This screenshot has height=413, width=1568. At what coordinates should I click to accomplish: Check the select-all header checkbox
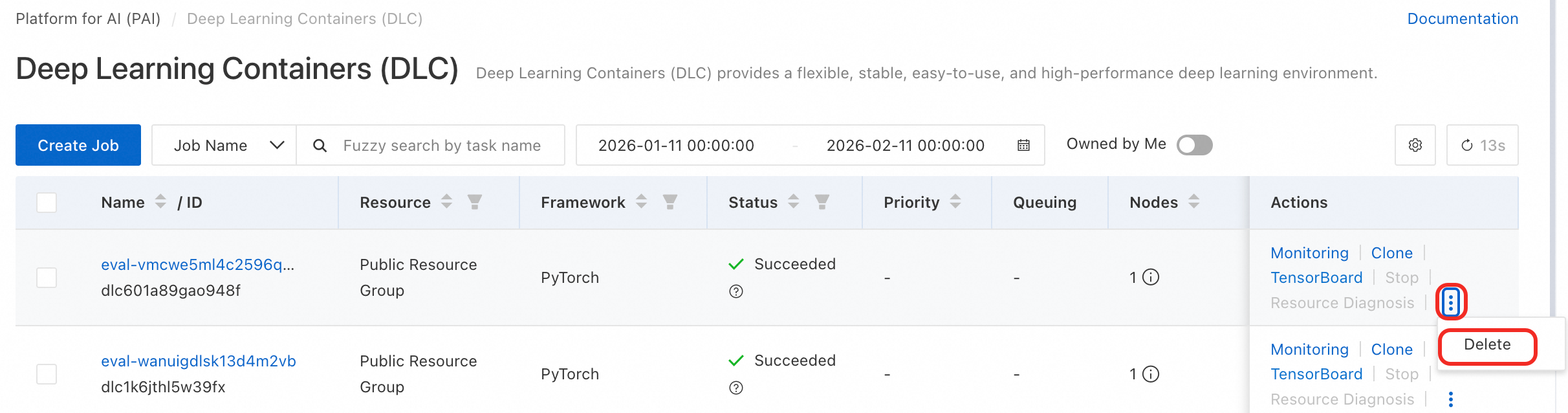click(47, 203)
